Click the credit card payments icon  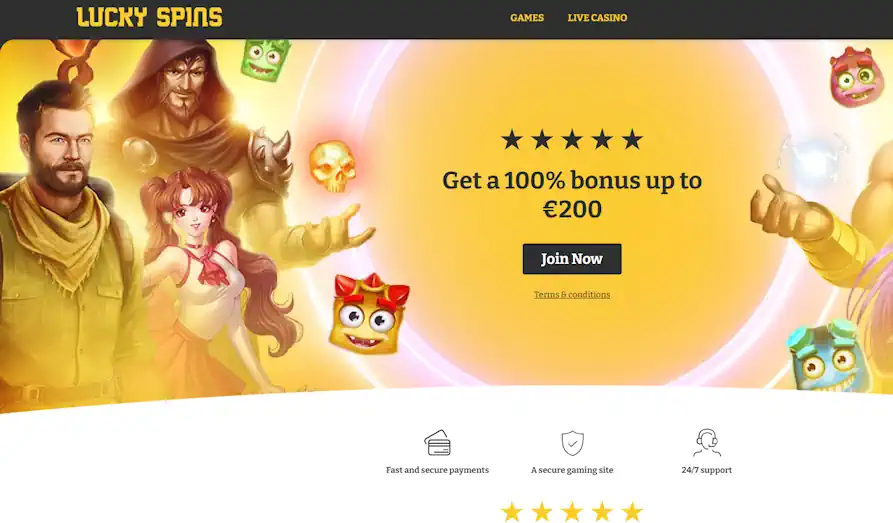(x=437, y=443)
